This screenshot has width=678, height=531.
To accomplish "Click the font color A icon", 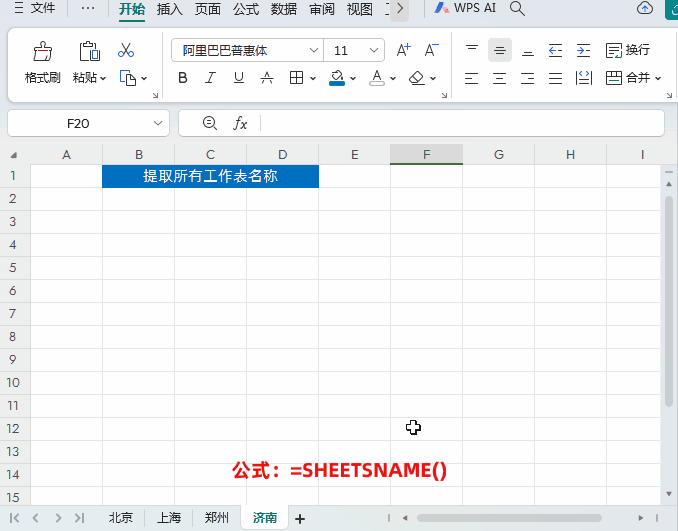I will 377,78.
